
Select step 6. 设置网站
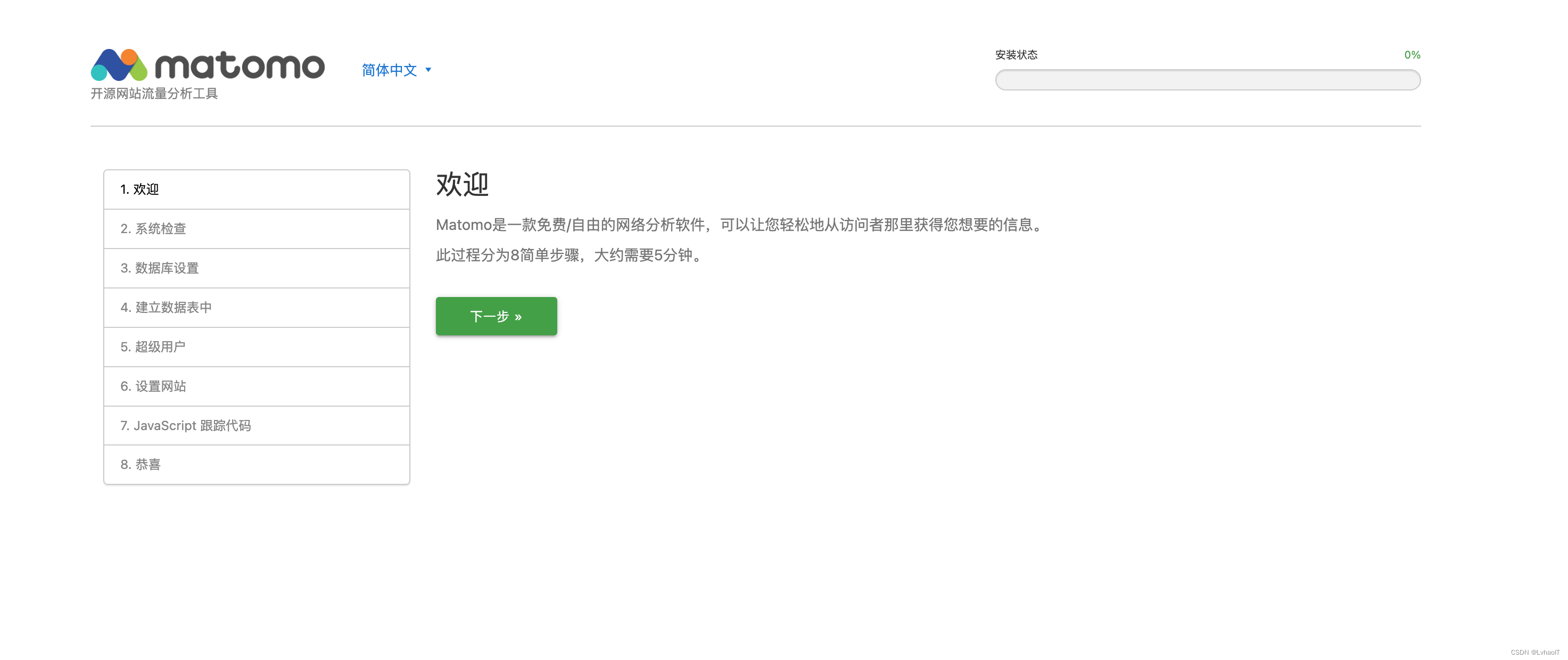tap(256, 386)
